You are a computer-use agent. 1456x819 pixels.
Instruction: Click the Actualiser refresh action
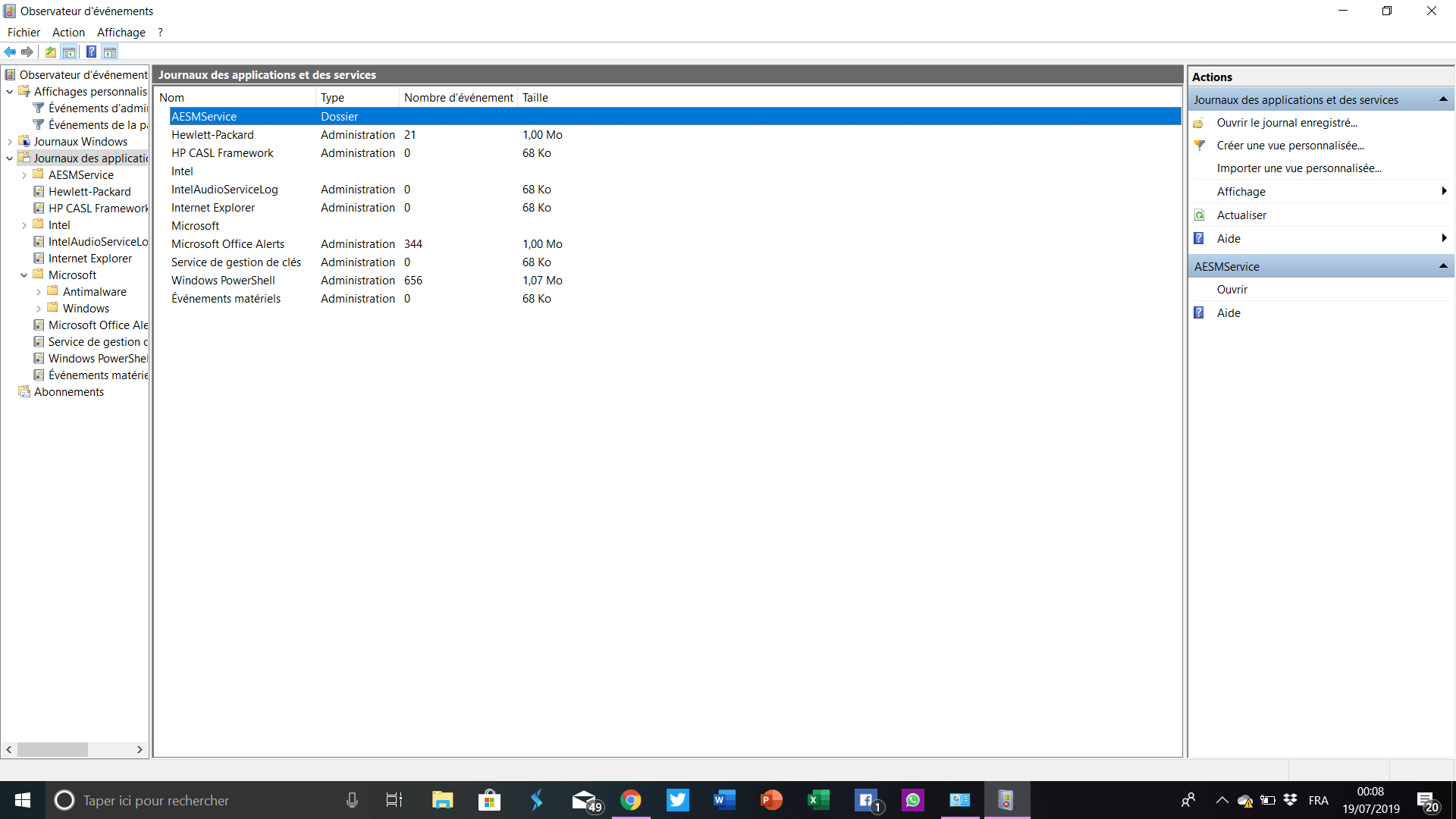[1241, 215]
